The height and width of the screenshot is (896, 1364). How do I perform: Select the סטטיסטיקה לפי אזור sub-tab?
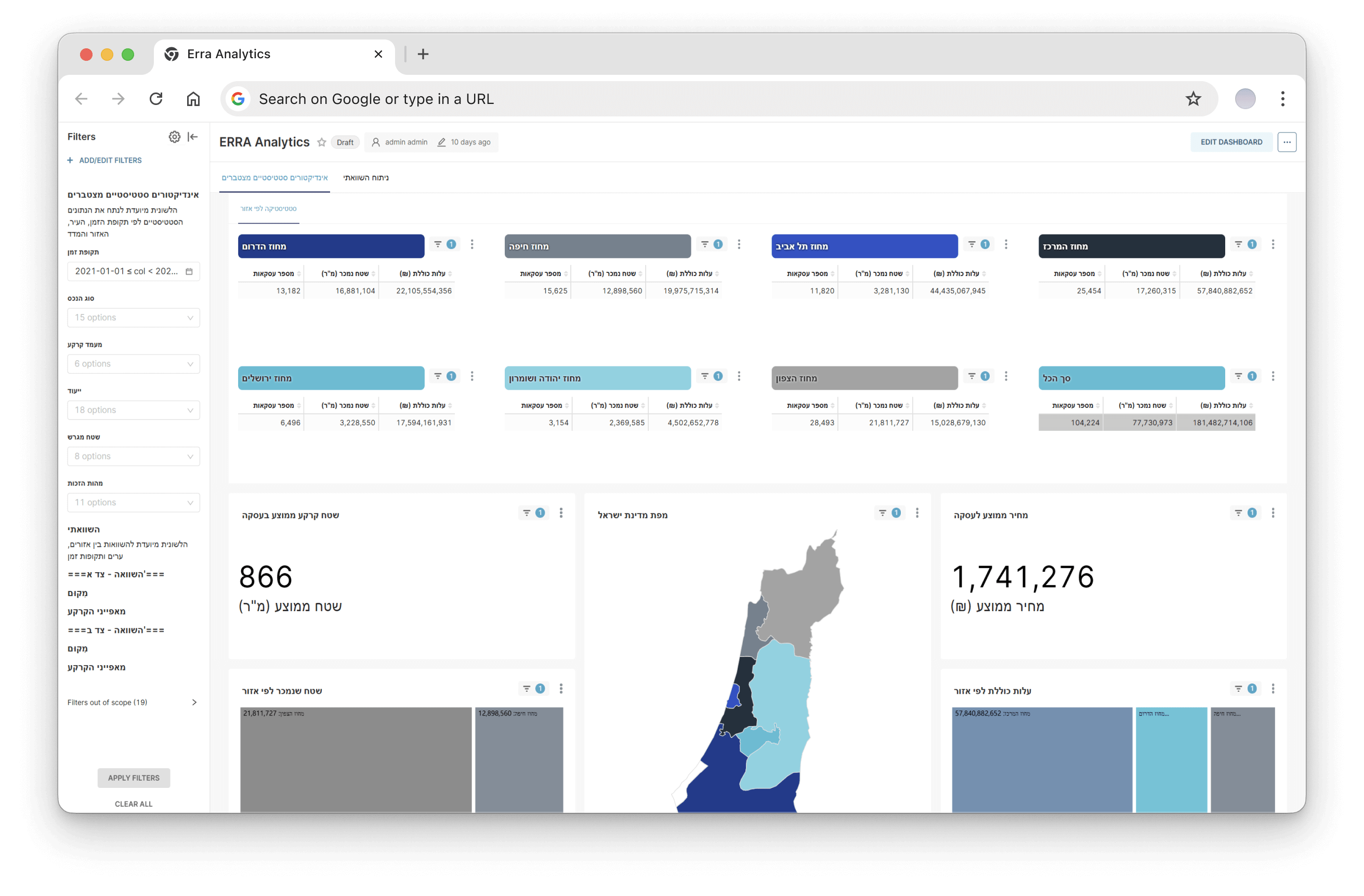click(x=268, y=208)
